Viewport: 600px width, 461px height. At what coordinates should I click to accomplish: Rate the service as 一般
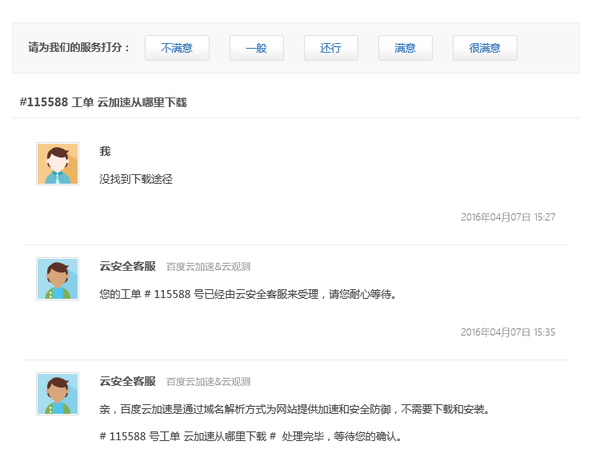[x=256, y=48]
